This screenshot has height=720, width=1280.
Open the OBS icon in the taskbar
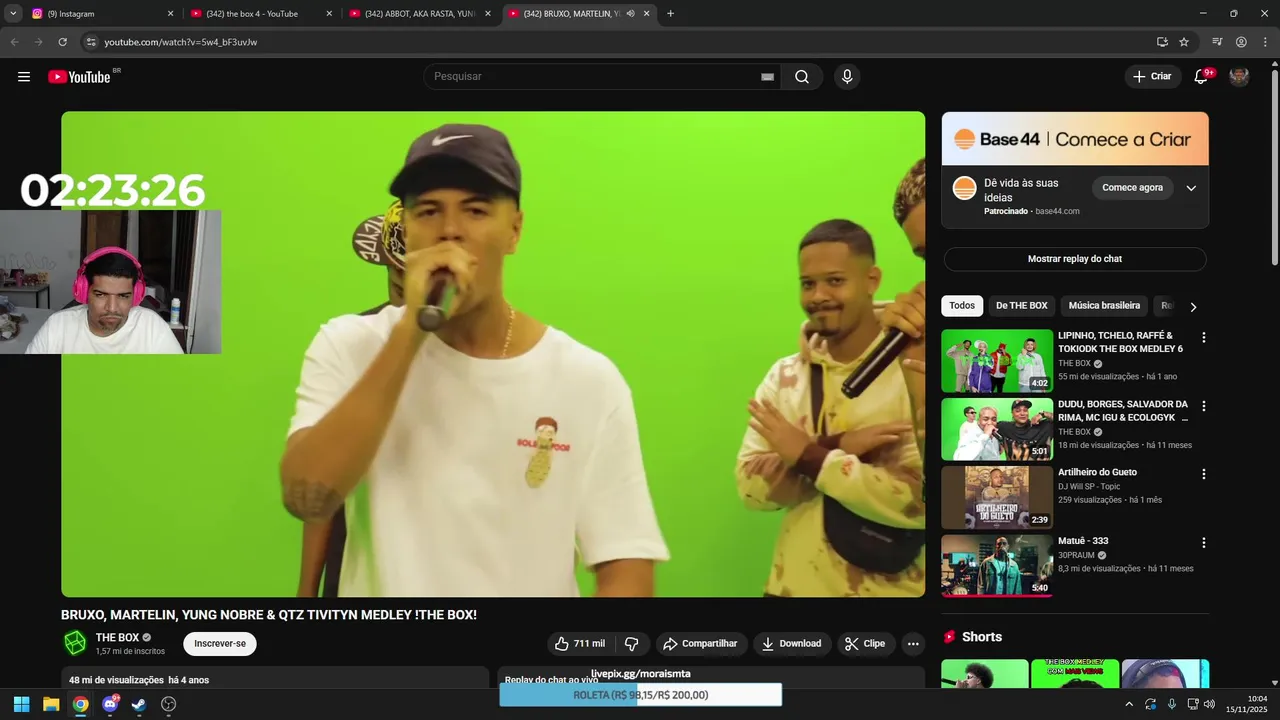pyautogui.click(x=168, y=704)
